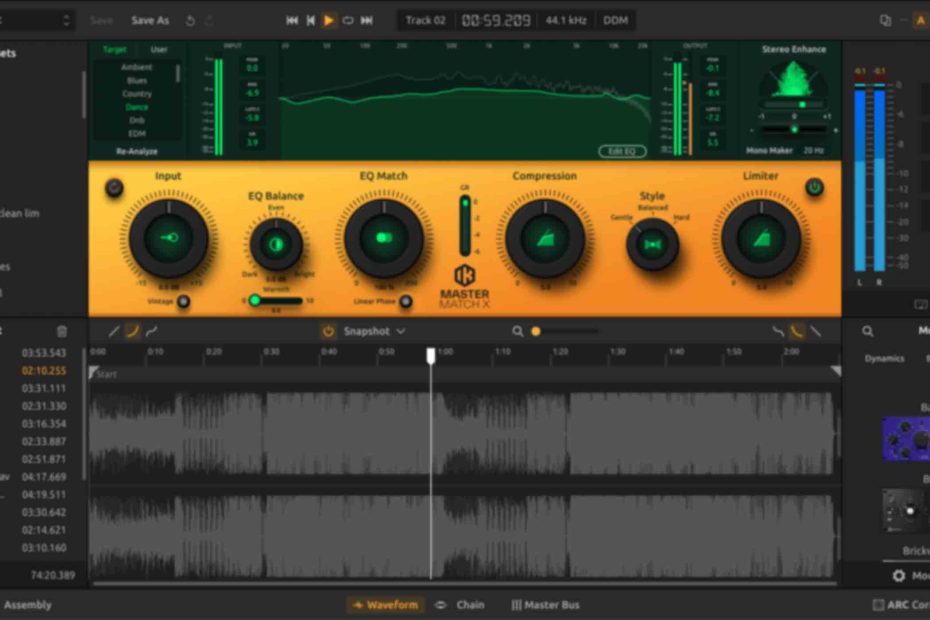Open the preset selector at top left
The height and width of the screenshot is (620, 930).
click(x=38, y=20)
